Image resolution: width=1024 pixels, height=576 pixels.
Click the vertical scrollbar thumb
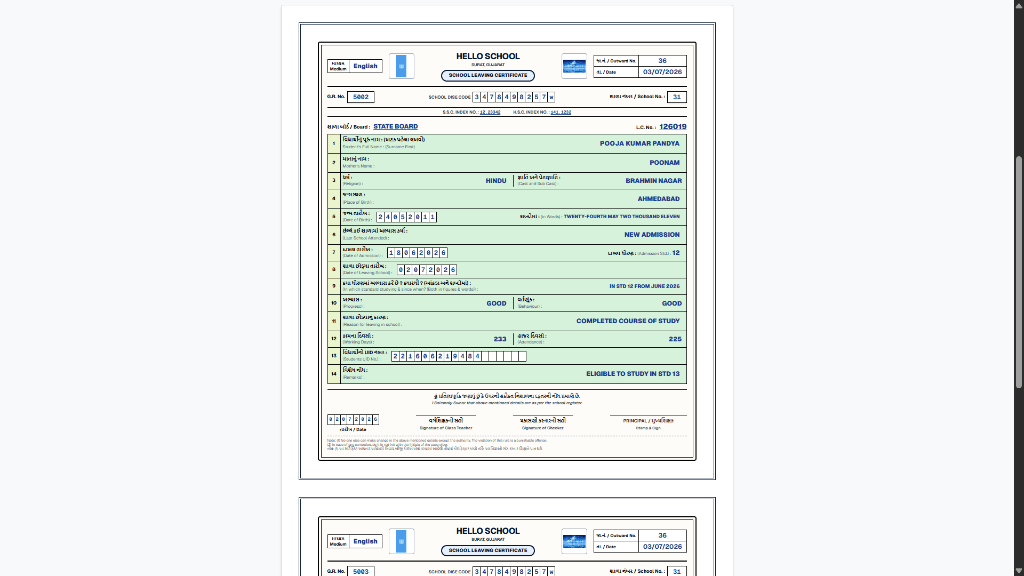[1019, 273]
